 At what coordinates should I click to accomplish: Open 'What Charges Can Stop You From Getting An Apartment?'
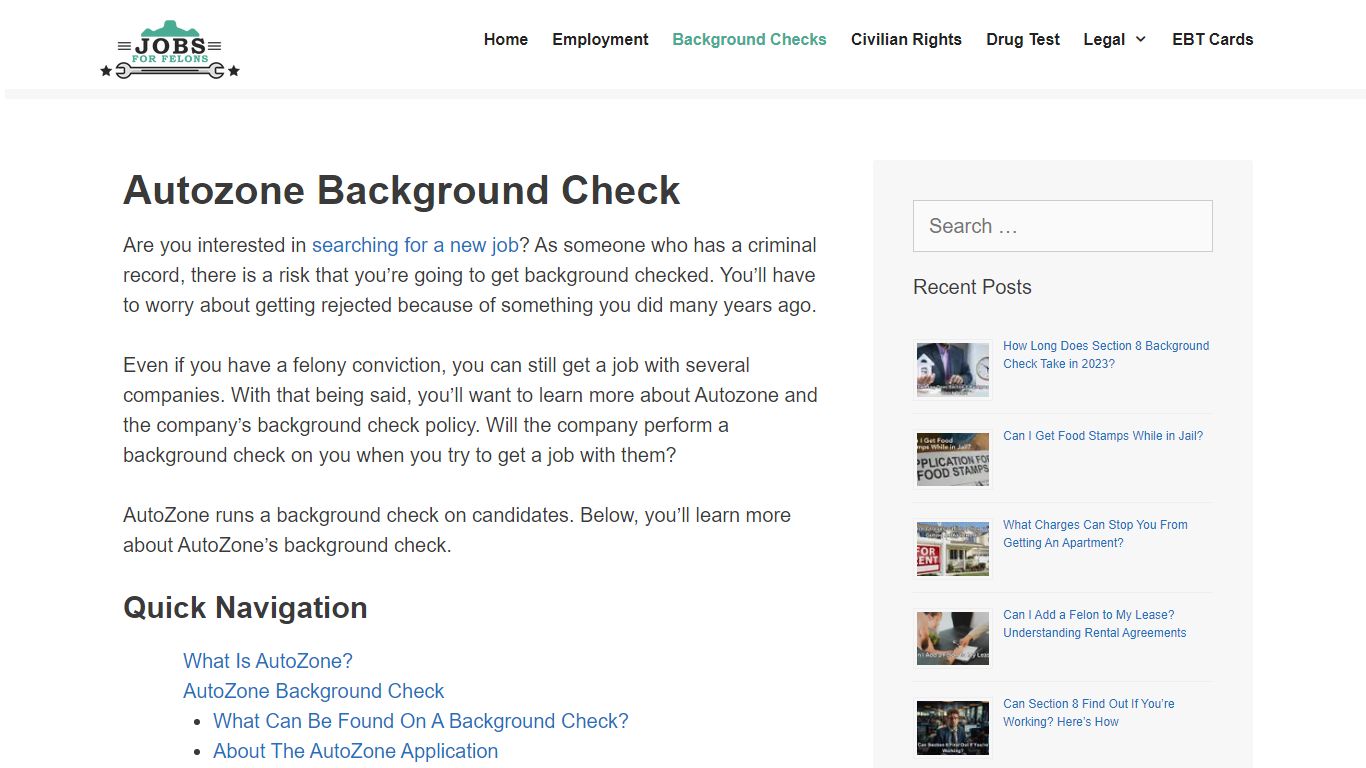(1095, 534)
